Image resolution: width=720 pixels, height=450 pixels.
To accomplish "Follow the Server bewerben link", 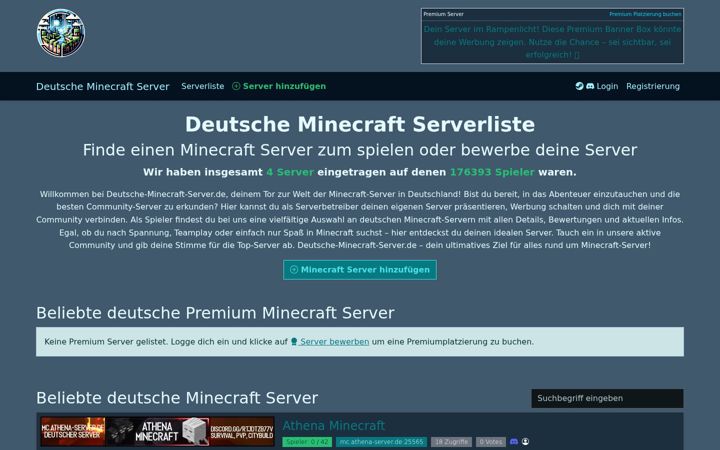I will tap(330, 342).
